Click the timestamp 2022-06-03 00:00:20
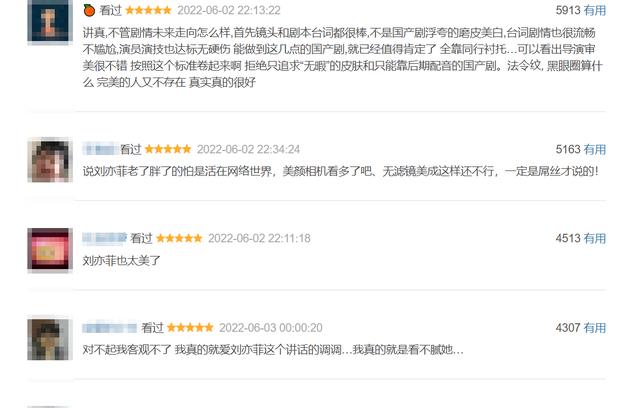Viewport: 640px width, 408px height. pos(271,328)
